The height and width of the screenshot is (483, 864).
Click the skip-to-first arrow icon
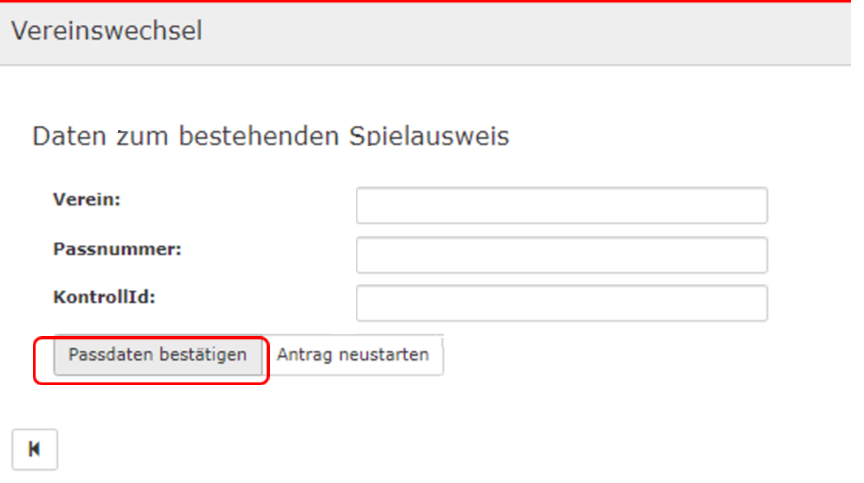click(34, 449)
